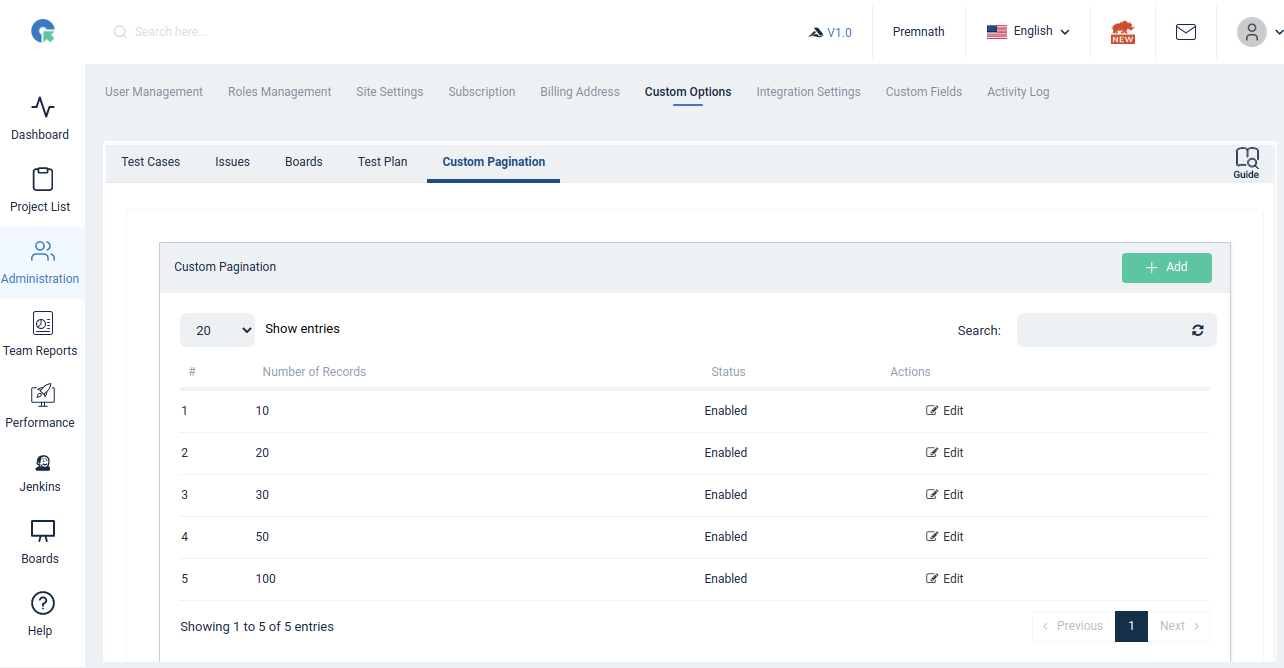Switch to the Issues sub-tab
This screenshot has width=1284, height=668.
pos(232,162)
